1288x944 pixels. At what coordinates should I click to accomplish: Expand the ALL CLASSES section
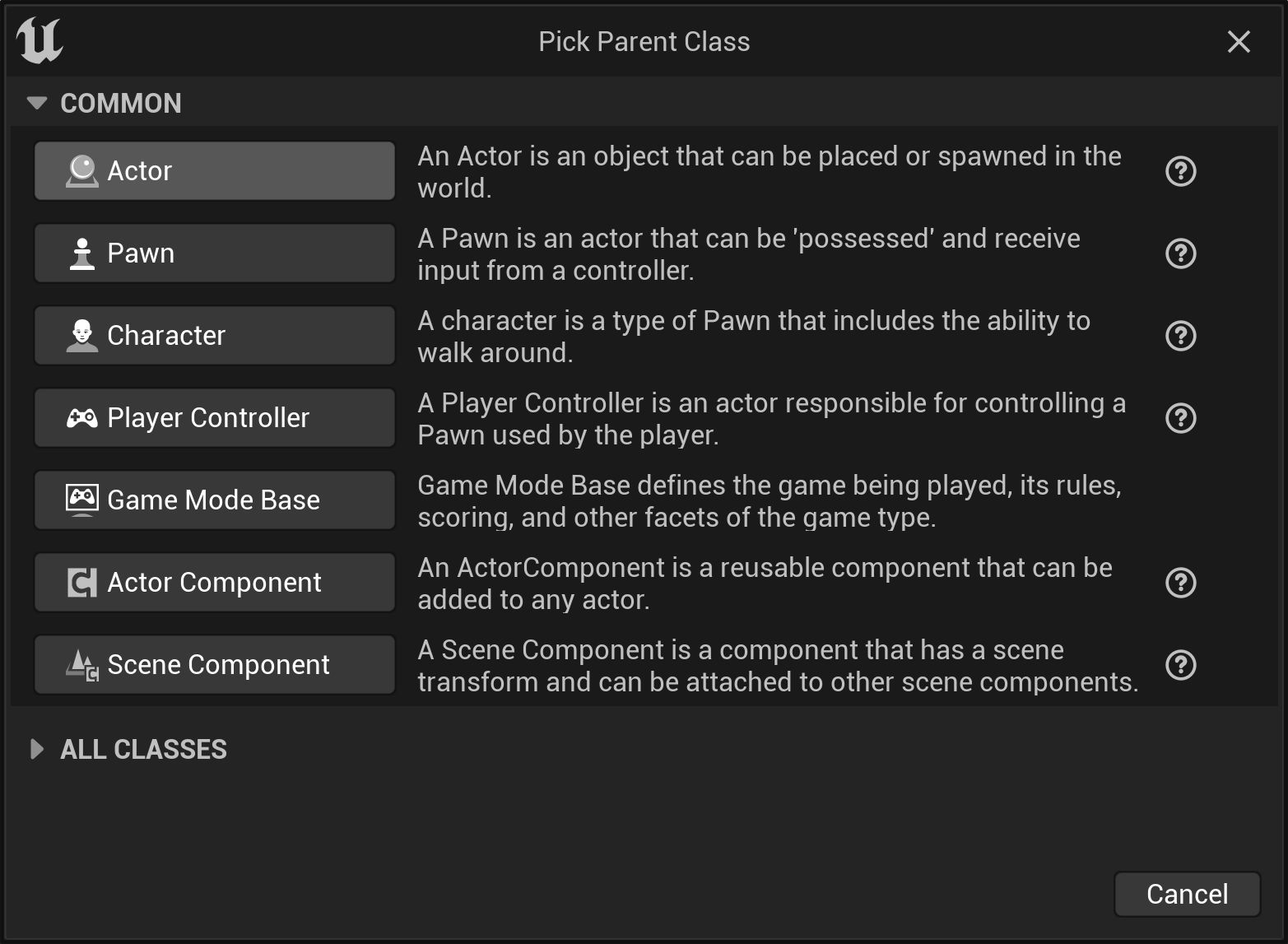pyautogui.click(x=37, y=749)
